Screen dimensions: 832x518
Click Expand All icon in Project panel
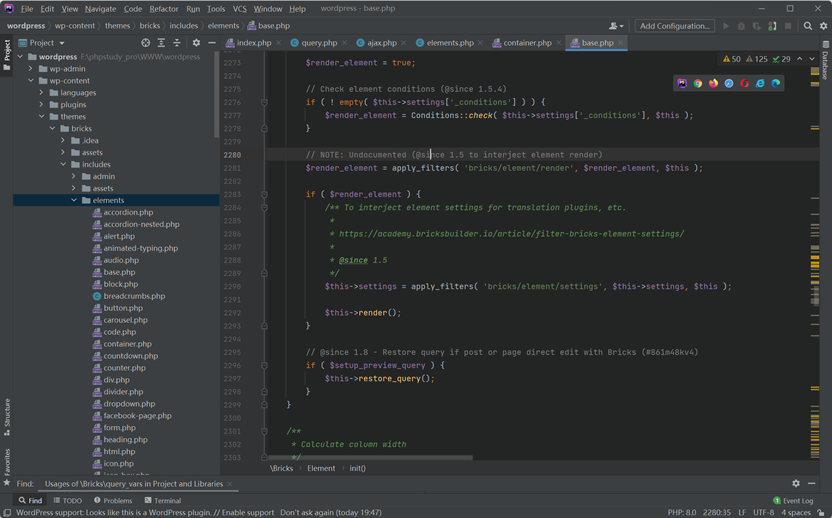point(161,42)
